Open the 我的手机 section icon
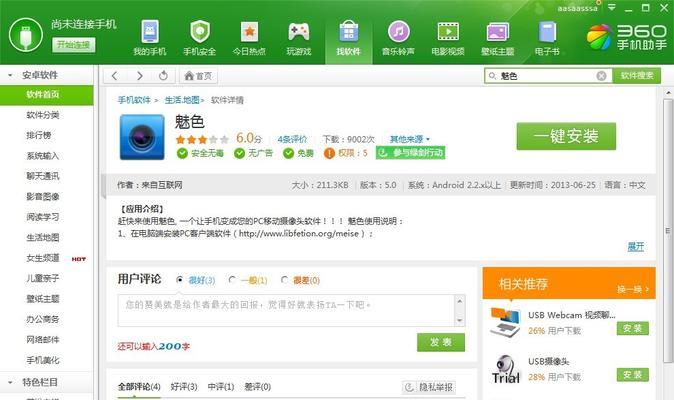This screenshot has height=400, width=674. 150,31
